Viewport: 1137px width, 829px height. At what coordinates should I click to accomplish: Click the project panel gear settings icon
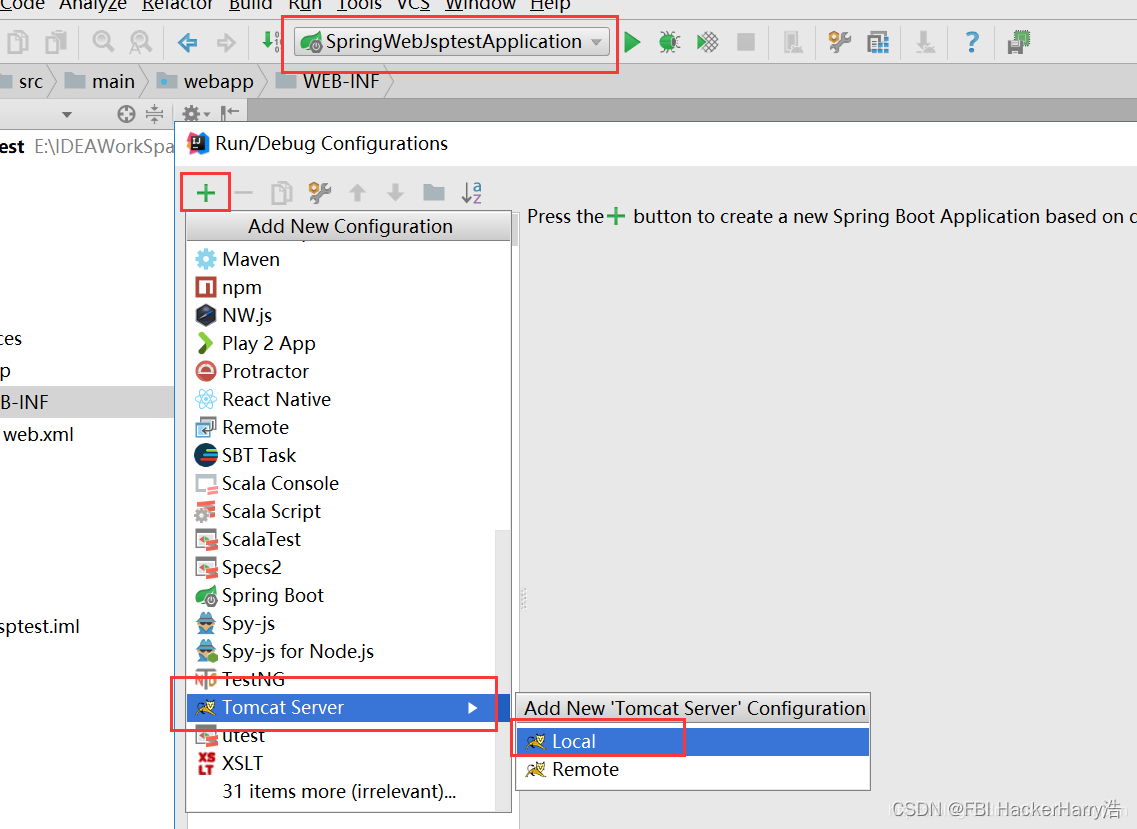[x=193, y=114]
